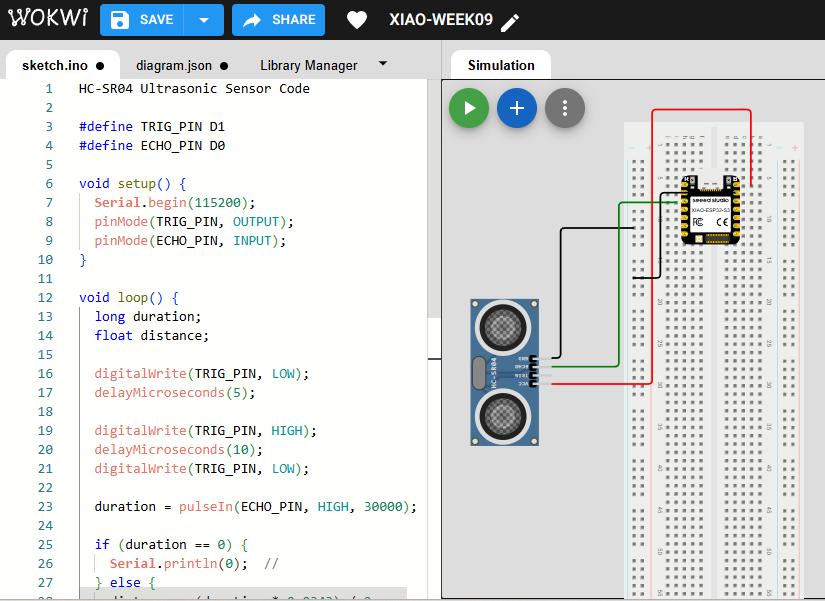This screenshot has height=601, width=825.
Task: Select the XIAO ESP32 board on the breadboard
Action: 710,209
